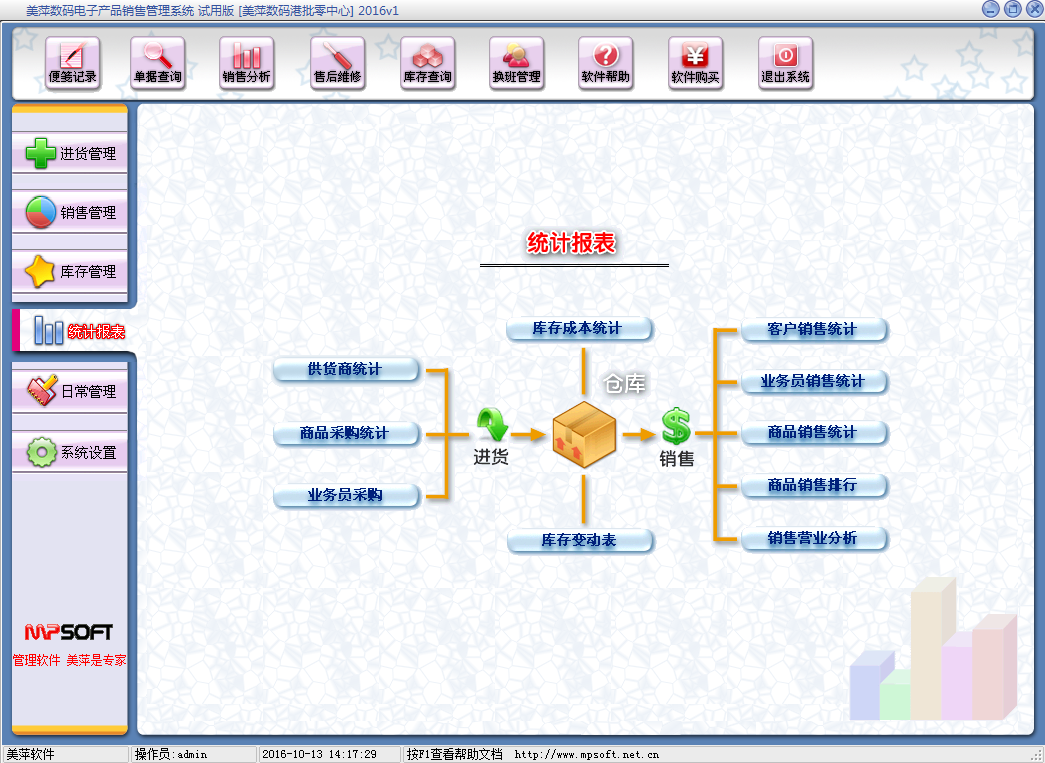
Task: Click the 商品销售排行 ranking button
Action: 812,485
